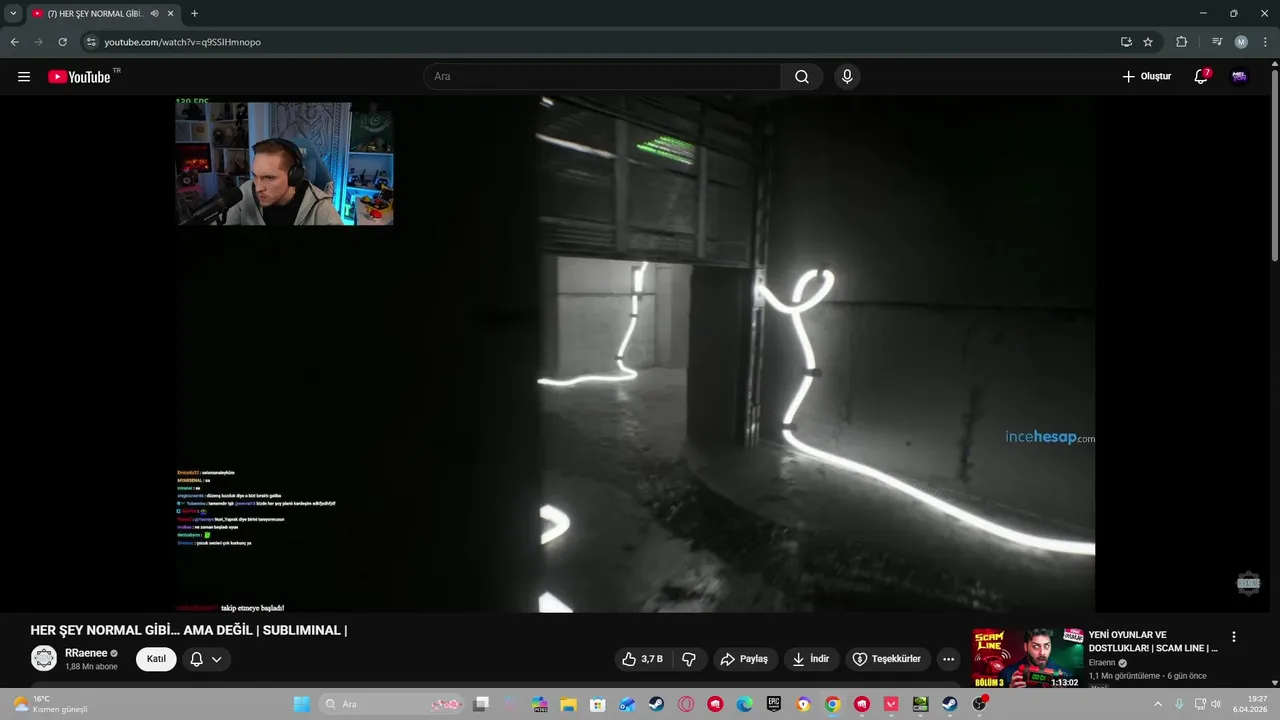Toggle system microphone tray icon
The height and width of the screenshot is (720, 1280).
click(x=1179, y=704)
